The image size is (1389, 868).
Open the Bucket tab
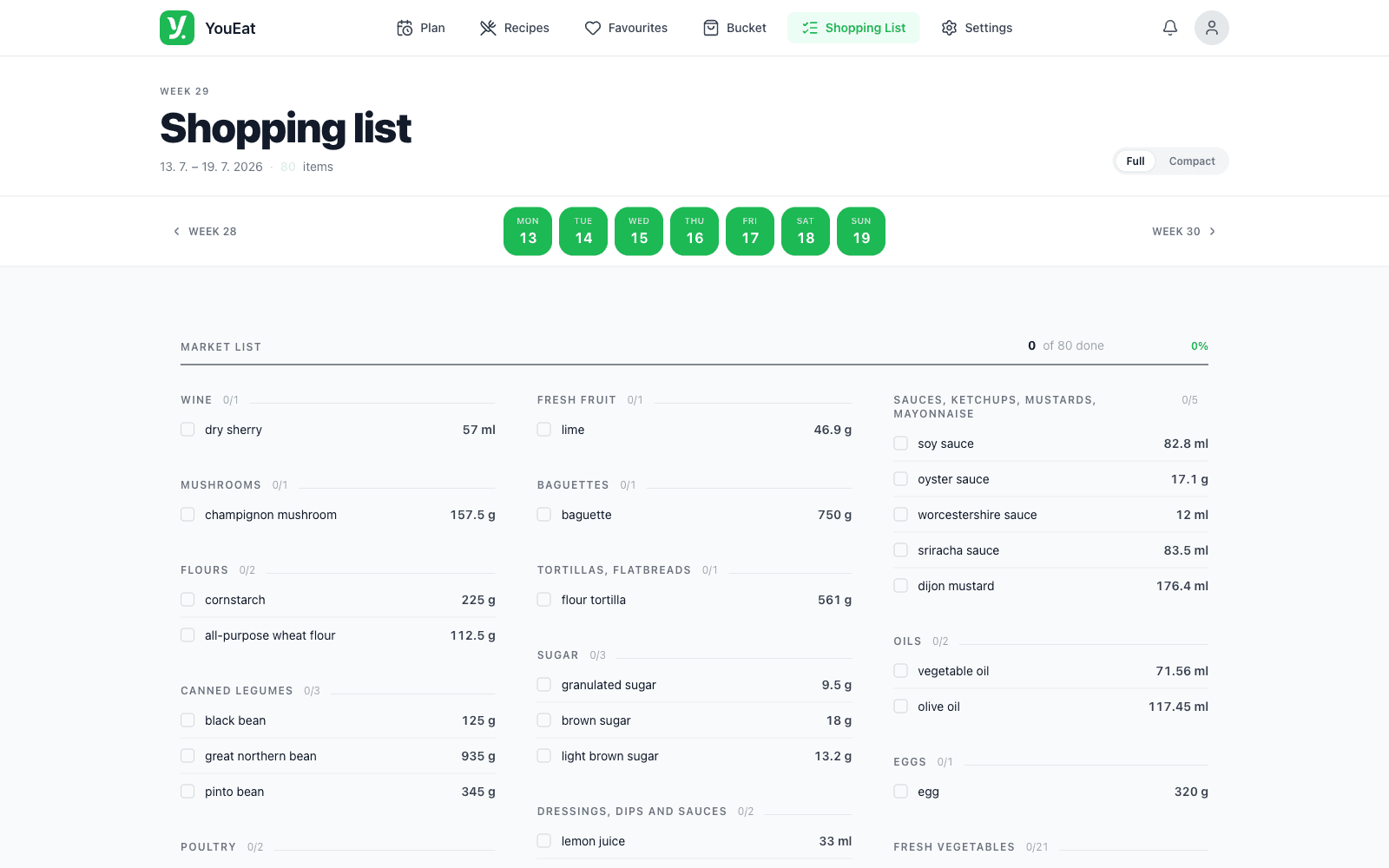click(734, 28)
